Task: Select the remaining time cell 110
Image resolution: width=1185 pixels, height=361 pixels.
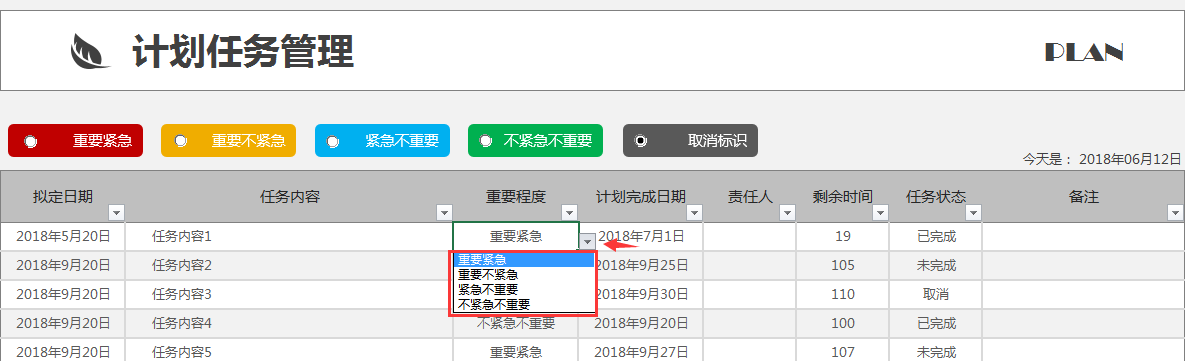Action: (843, 294)
